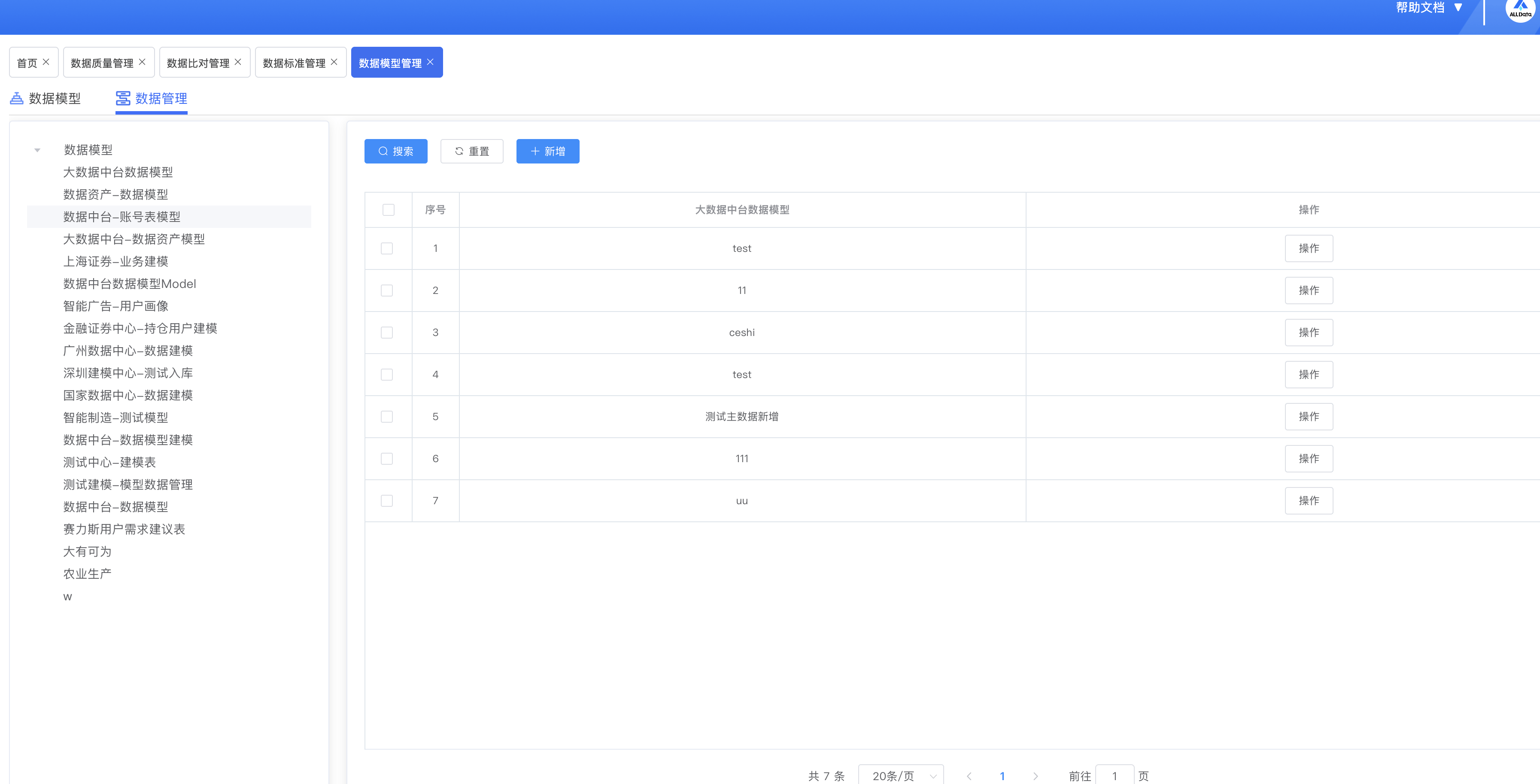The height and width of the screenshot is (784, 1540).
Task: Close the 数据质量管理 tab with its X icon
Action: (142, 62)
